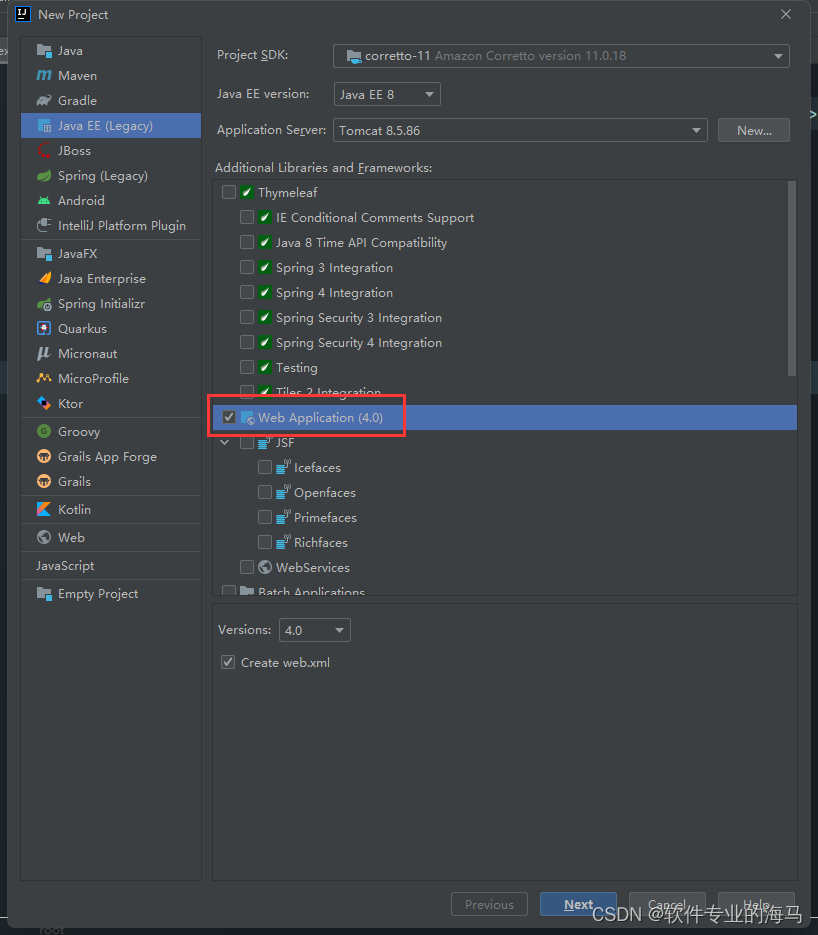Check Java 8 Time API Compatibility

pos(247,242)
